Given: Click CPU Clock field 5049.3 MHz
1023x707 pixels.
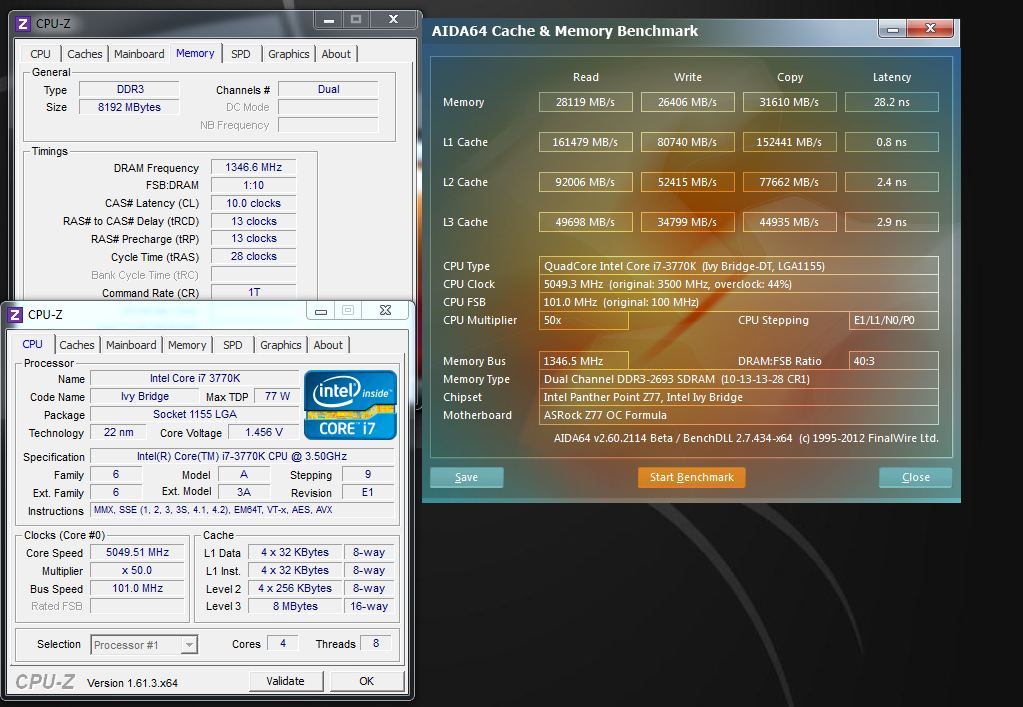Looking at the screenshot, I should pos(739,284).
